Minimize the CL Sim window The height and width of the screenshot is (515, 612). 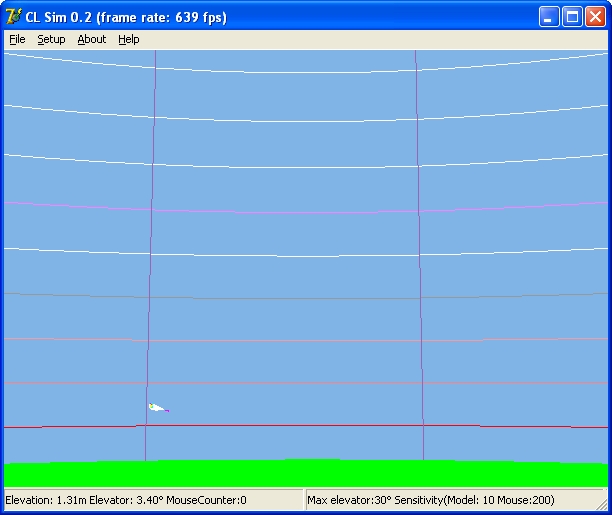550,17
